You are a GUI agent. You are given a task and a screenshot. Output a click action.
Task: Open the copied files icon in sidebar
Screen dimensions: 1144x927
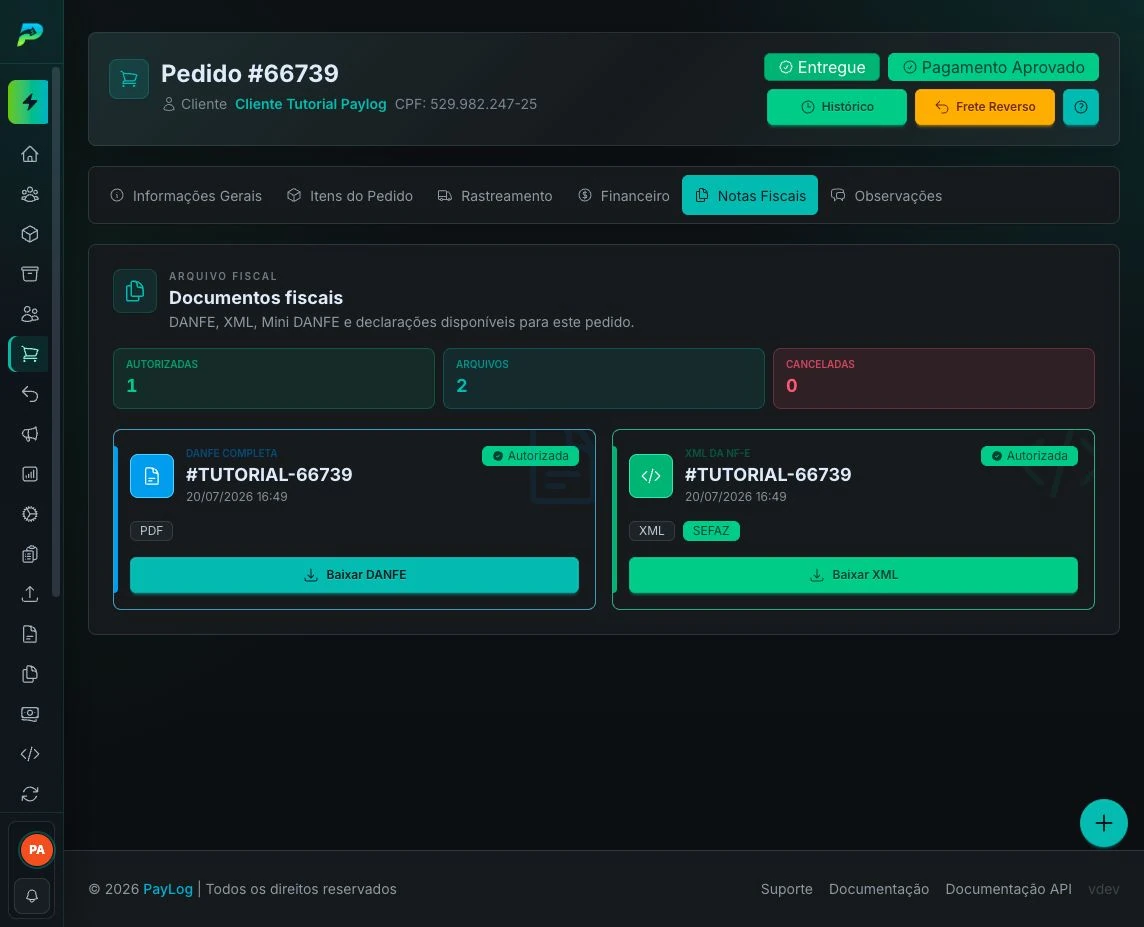coord(30,675)
